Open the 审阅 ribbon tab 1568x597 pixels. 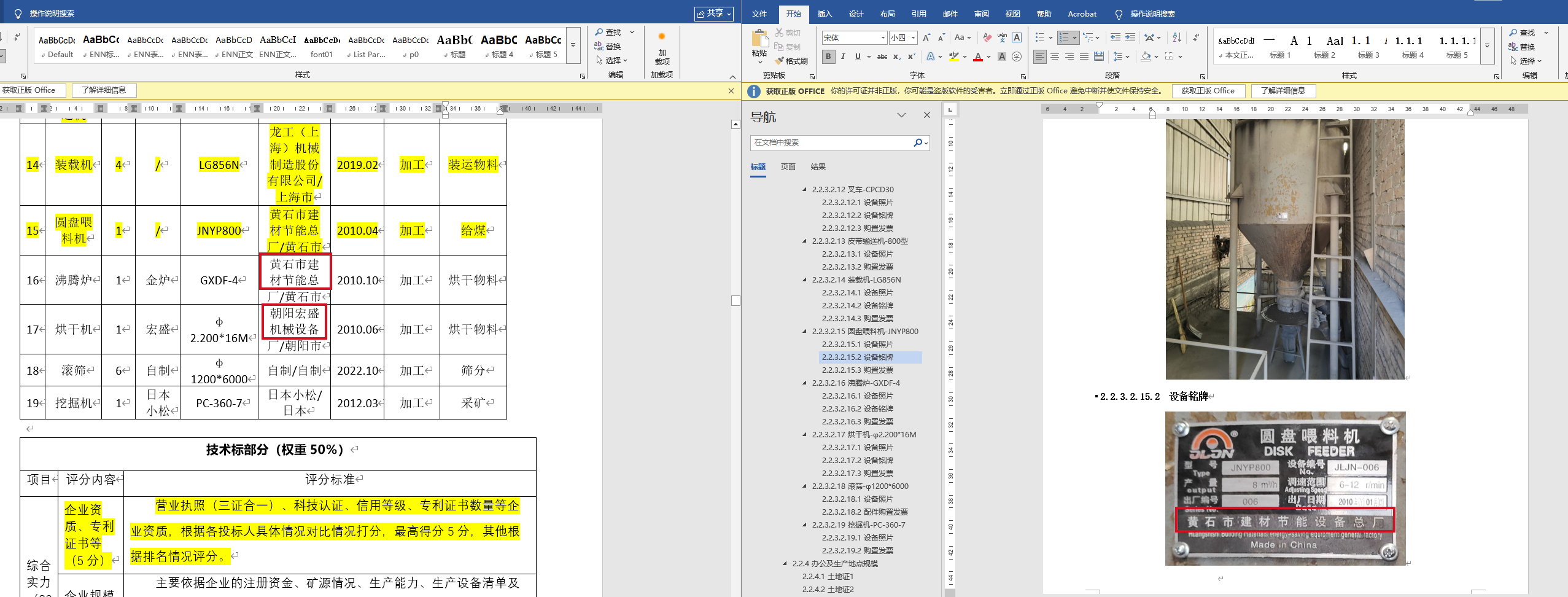click(x=981, y=14)
